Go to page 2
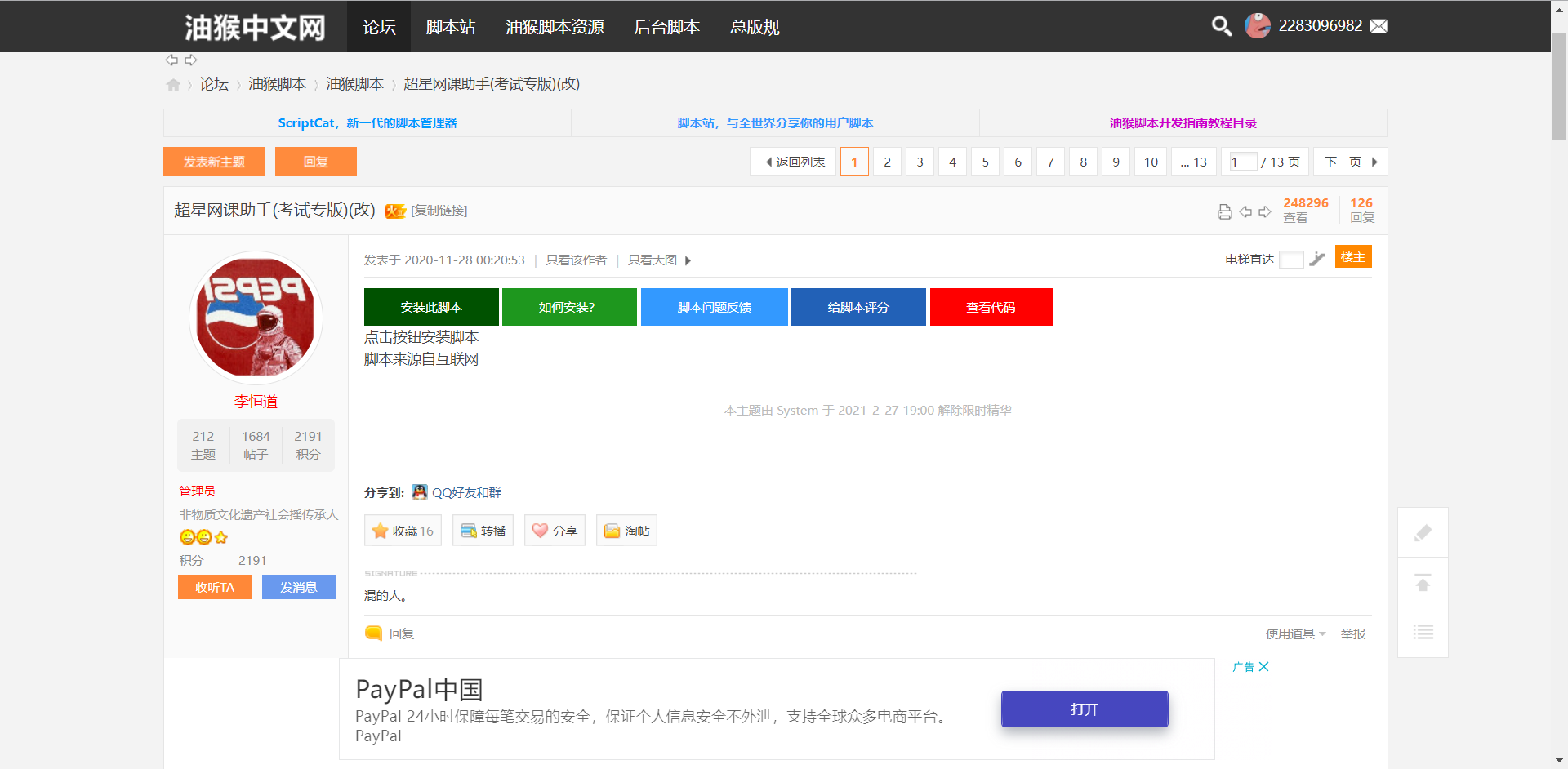 [x=887, y=162]
